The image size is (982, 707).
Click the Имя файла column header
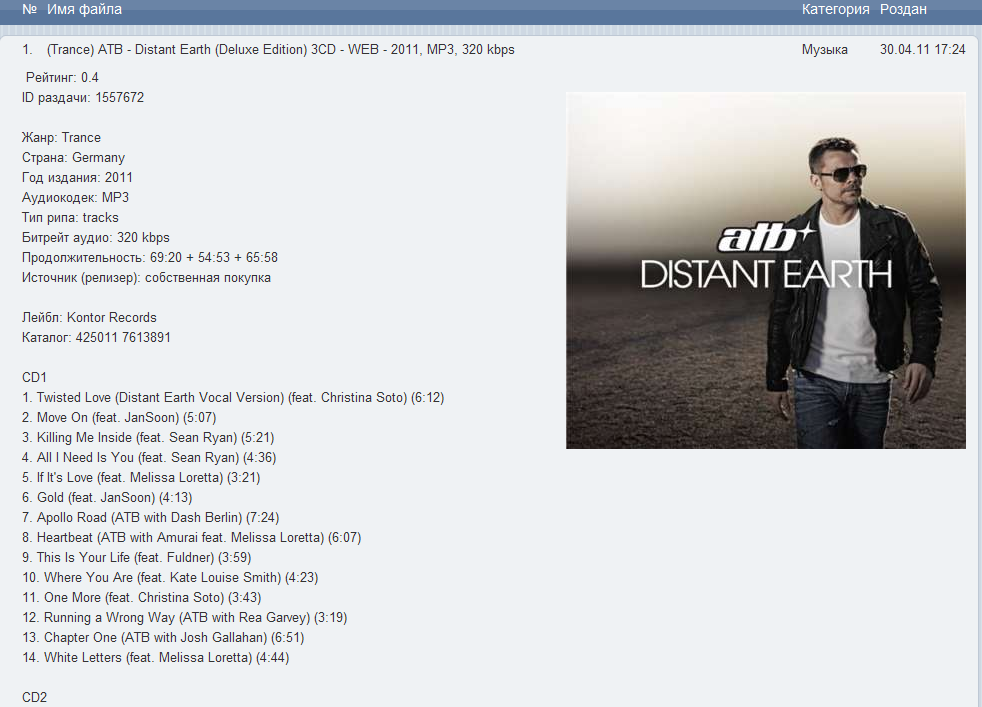tap(84, 9)
